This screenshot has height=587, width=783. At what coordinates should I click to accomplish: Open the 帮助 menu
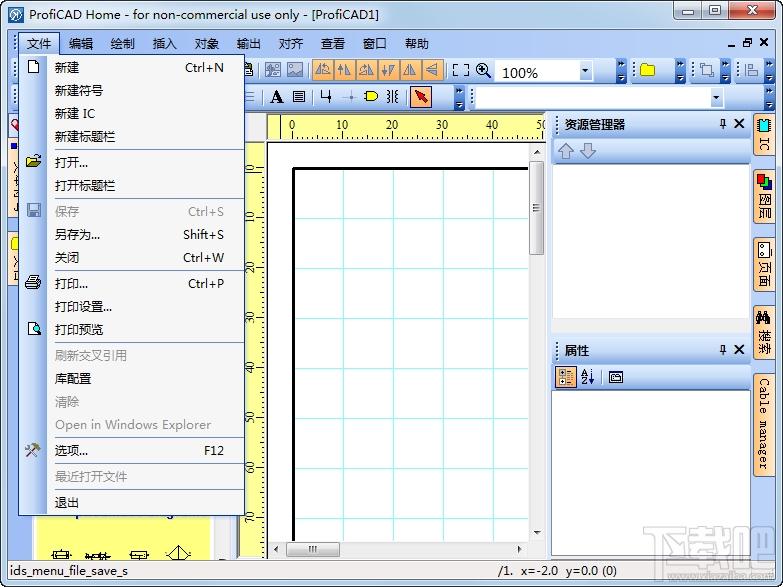(417, 43)
